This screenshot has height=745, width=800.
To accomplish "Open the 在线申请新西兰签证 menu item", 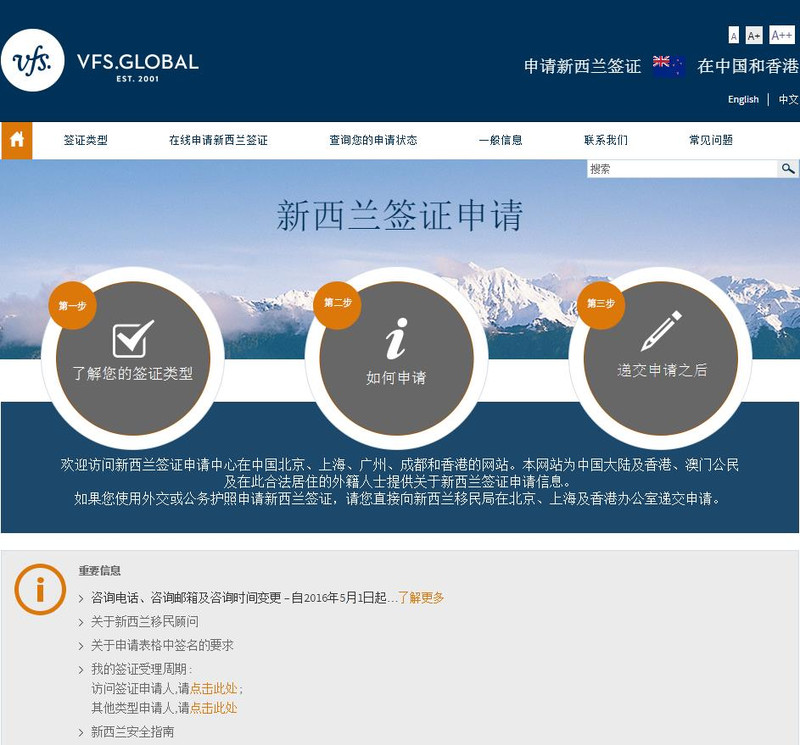I will point(218,141).
